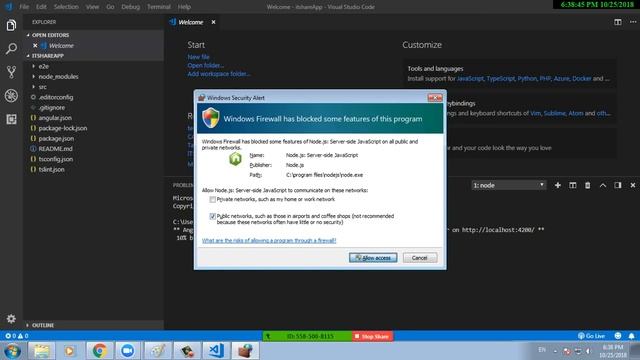Split the editor with the top-right icon

[x=618, y=22]
